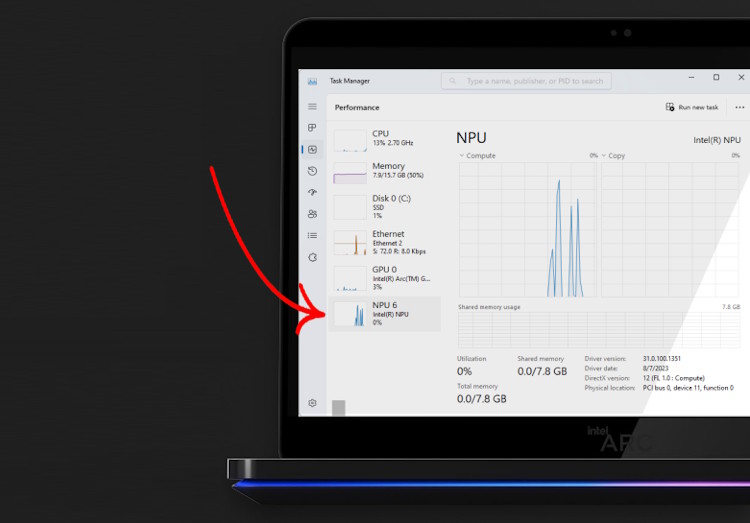Select GPU 0 Intel Arc entry
750x523 pixels.
tap(385, 278)
